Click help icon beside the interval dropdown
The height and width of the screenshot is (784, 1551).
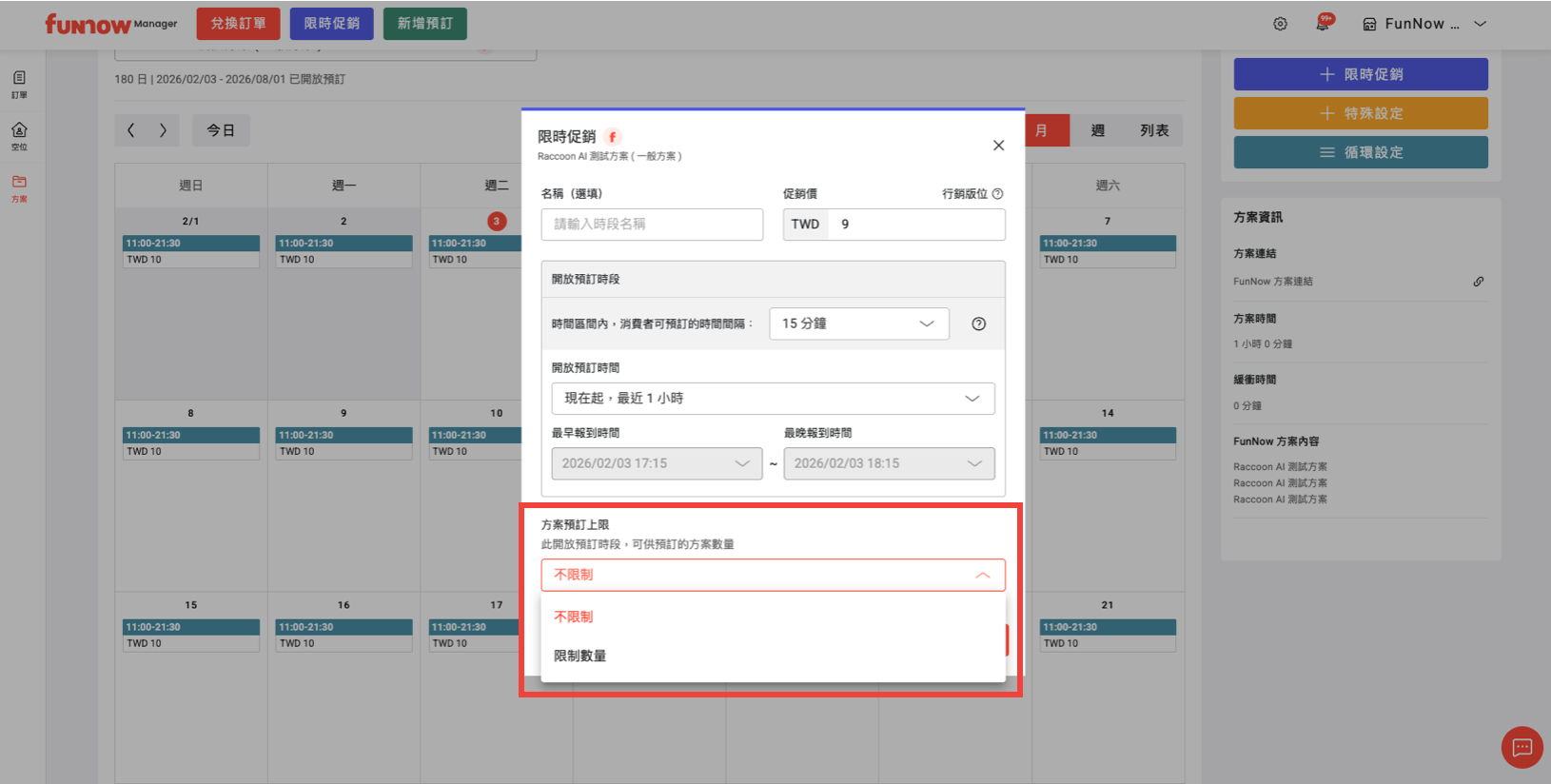[978, 324]
